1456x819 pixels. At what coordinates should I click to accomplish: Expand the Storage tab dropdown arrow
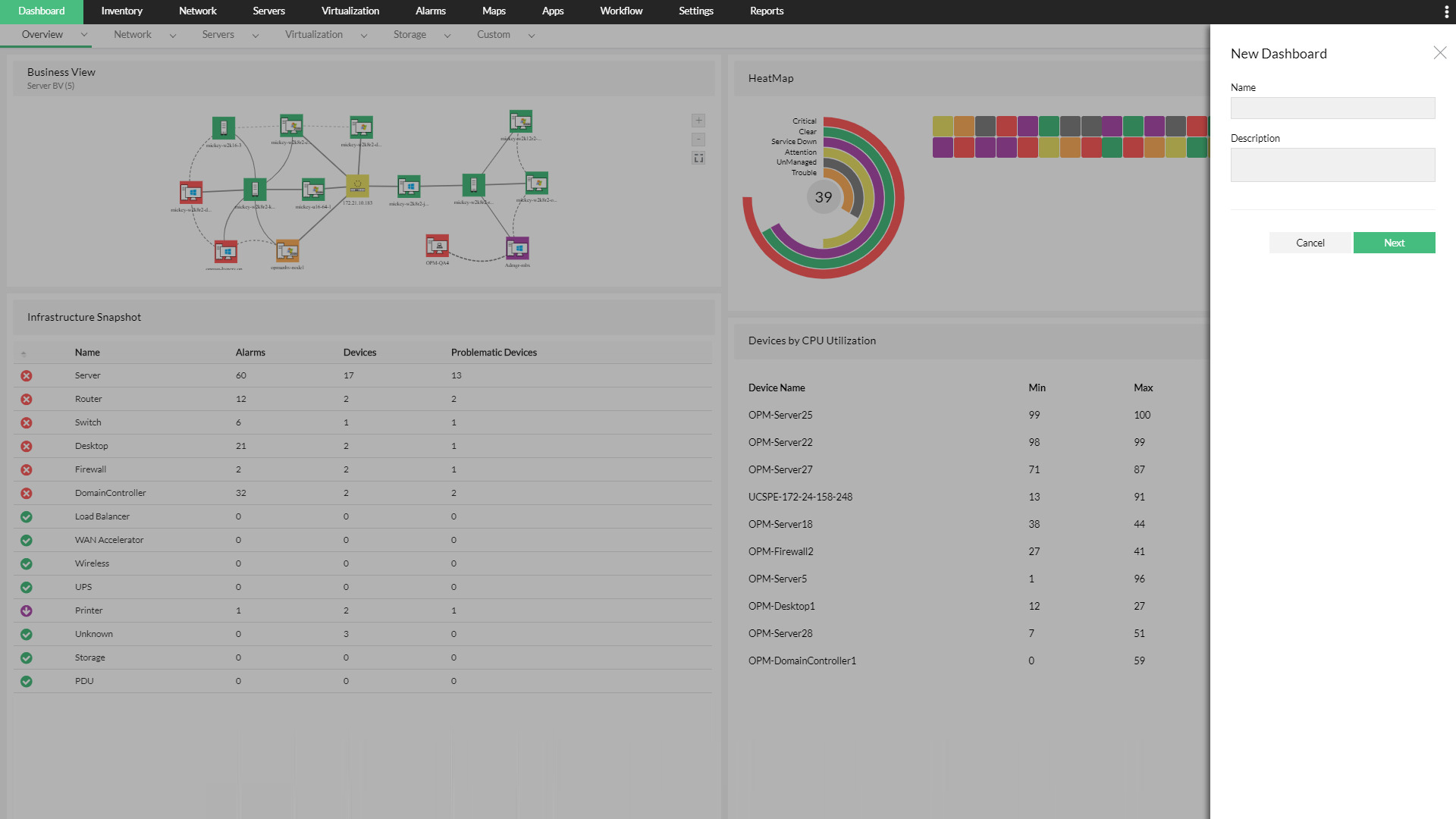point(446,34)
